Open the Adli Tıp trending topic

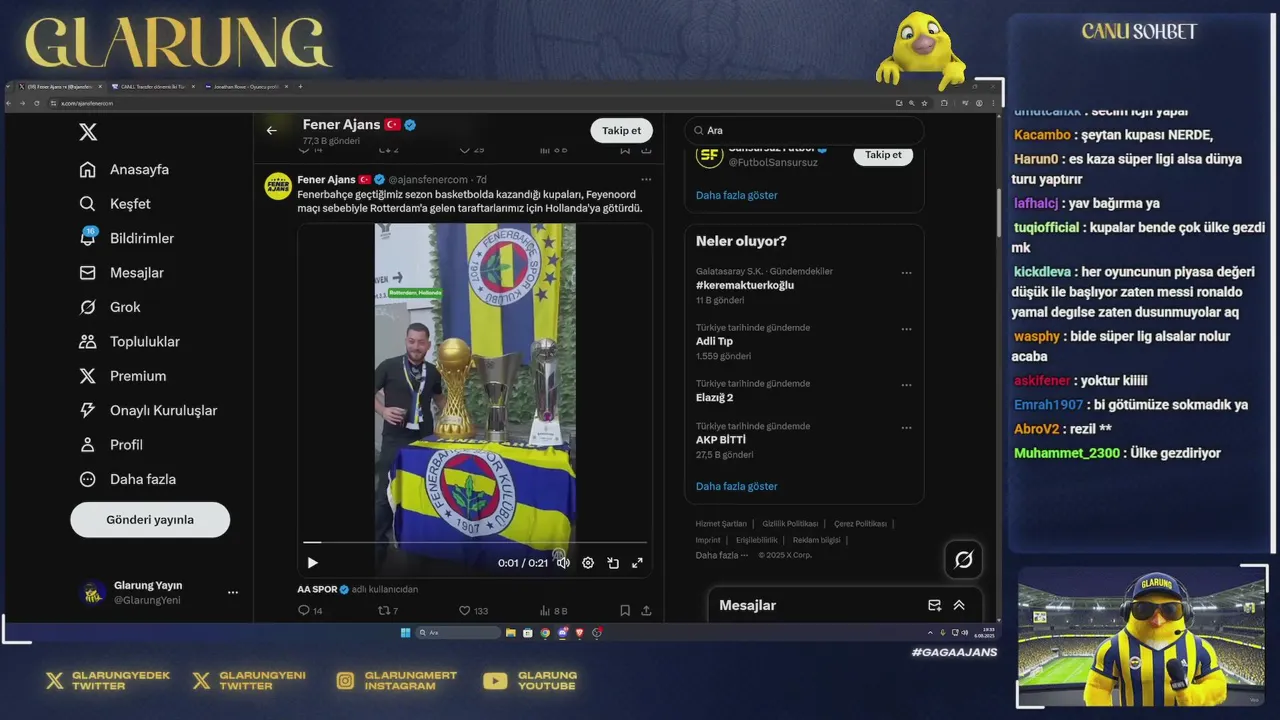[714, 341]
